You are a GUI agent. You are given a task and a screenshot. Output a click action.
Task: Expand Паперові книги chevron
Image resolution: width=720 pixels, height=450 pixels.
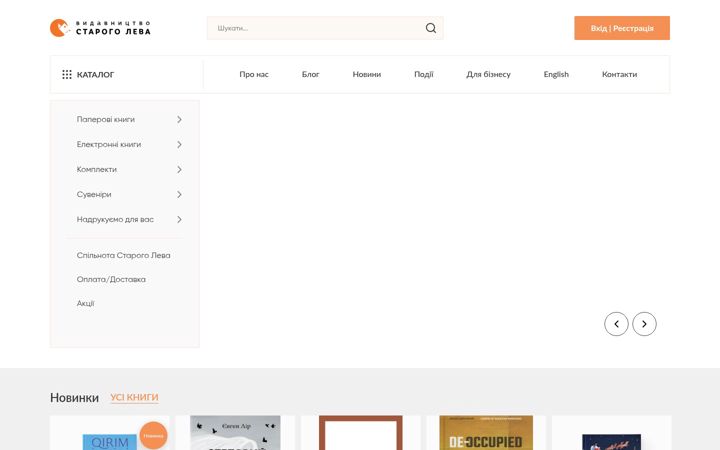tap(180, 119)
